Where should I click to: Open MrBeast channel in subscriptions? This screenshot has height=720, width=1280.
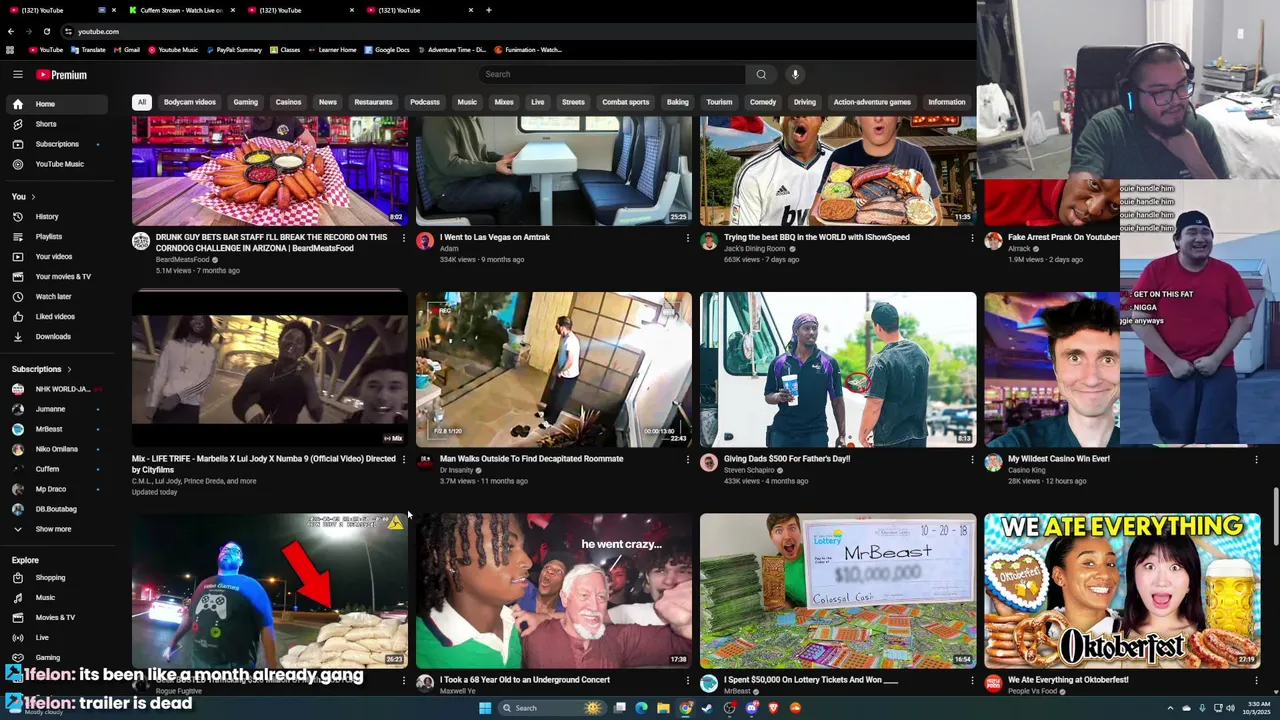pos(56,429)
